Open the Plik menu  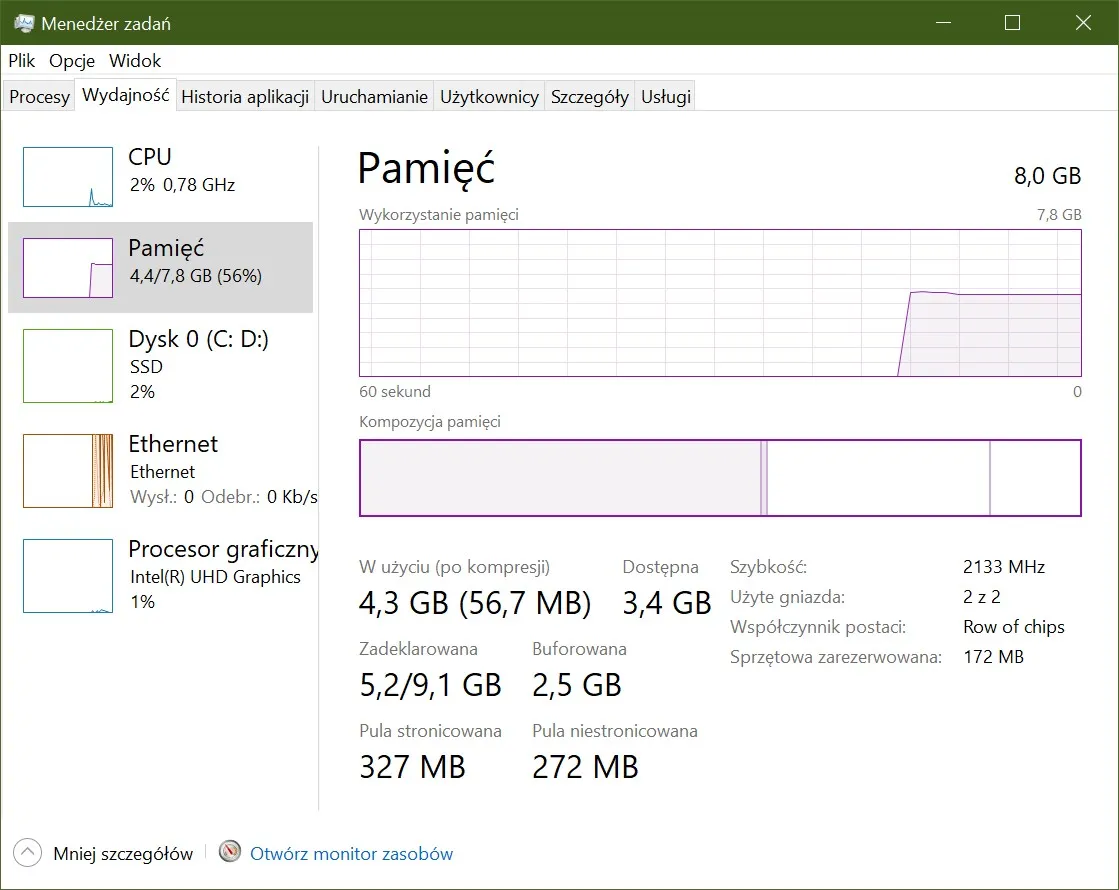pos(21,60)
